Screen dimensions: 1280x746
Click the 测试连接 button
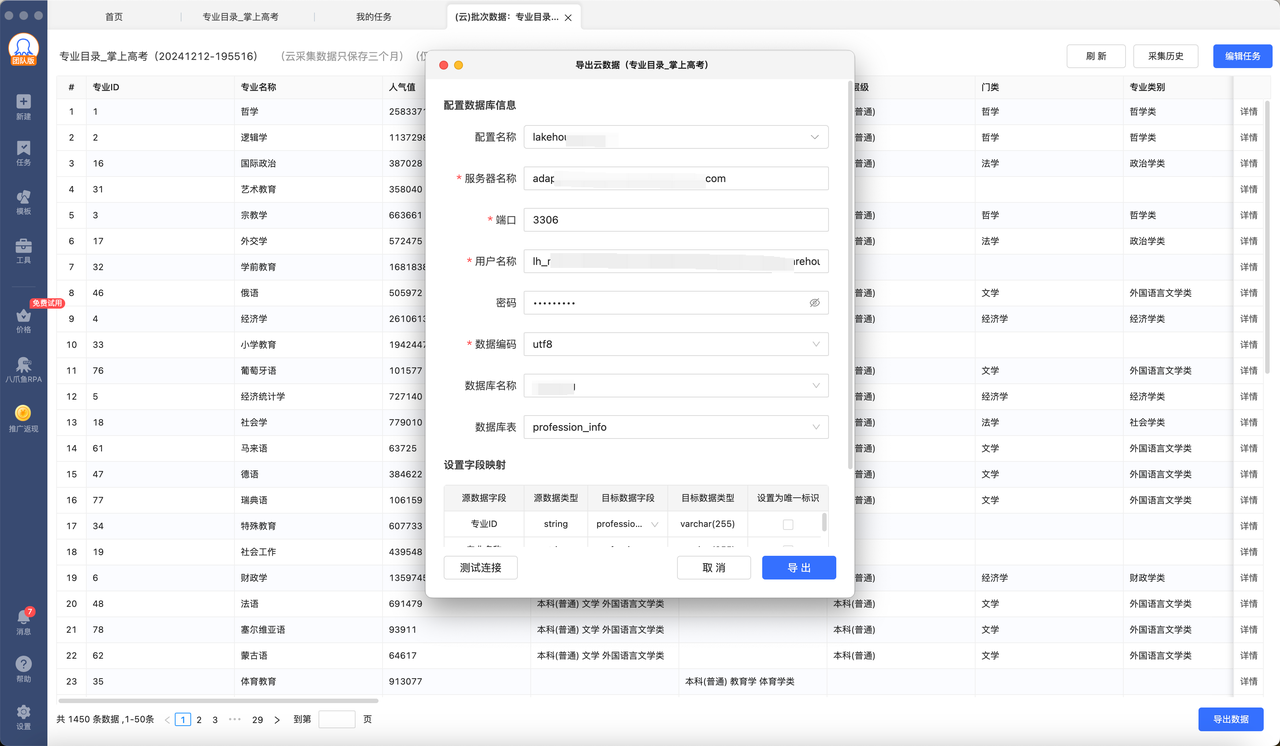(x=480, y=568)
